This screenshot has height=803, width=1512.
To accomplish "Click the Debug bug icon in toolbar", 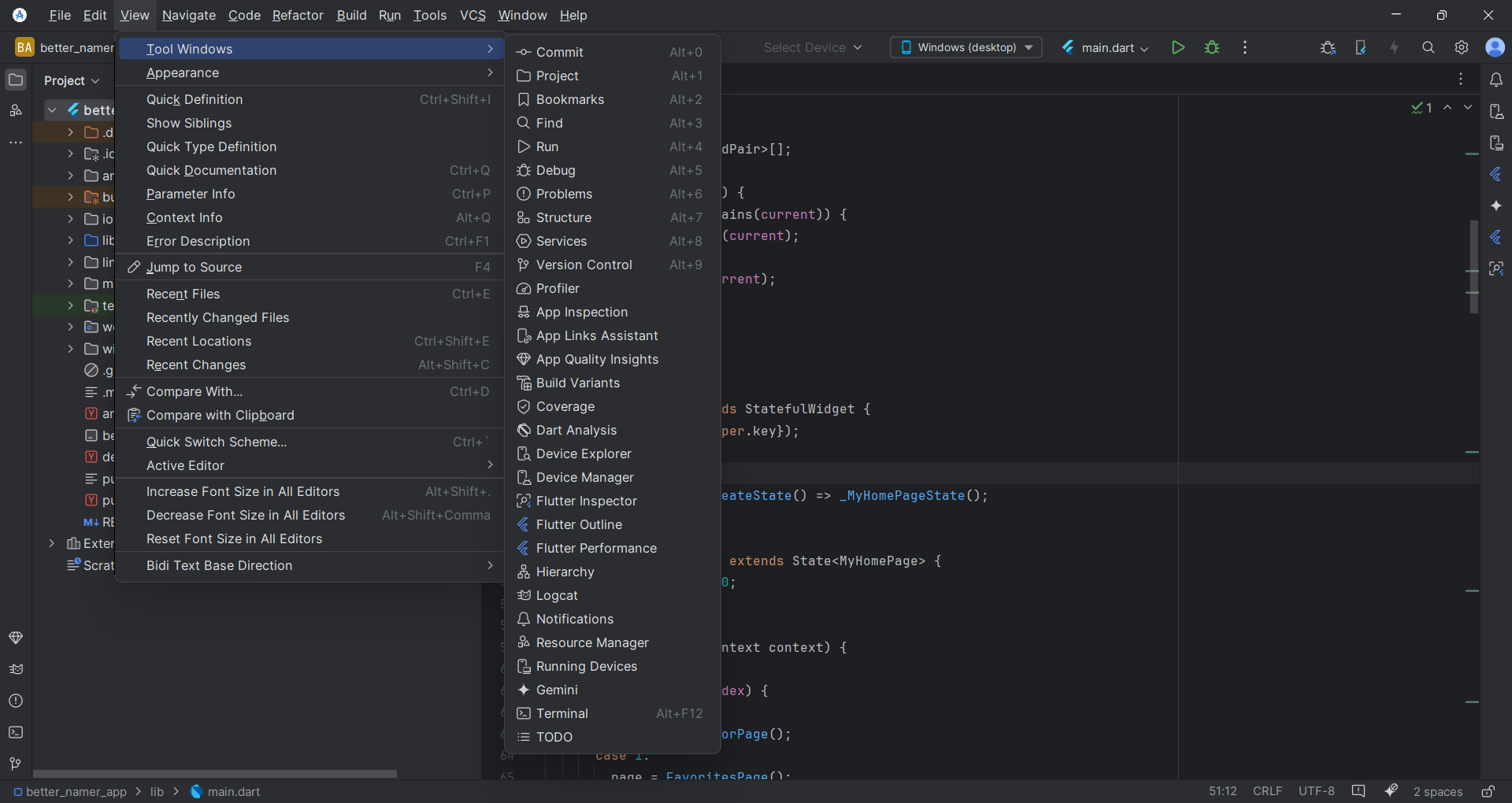I will pyautogui.click(x=1212, y=47).
